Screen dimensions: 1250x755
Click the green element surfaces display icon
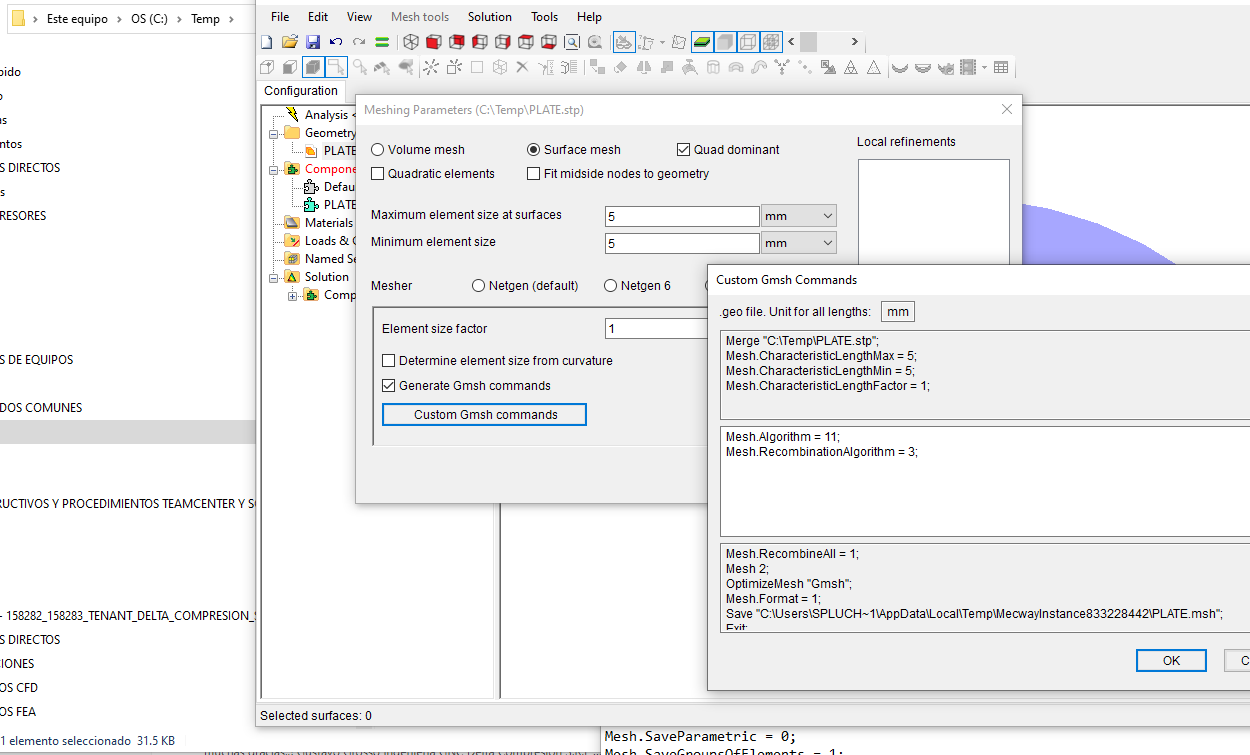coord(701,42)
